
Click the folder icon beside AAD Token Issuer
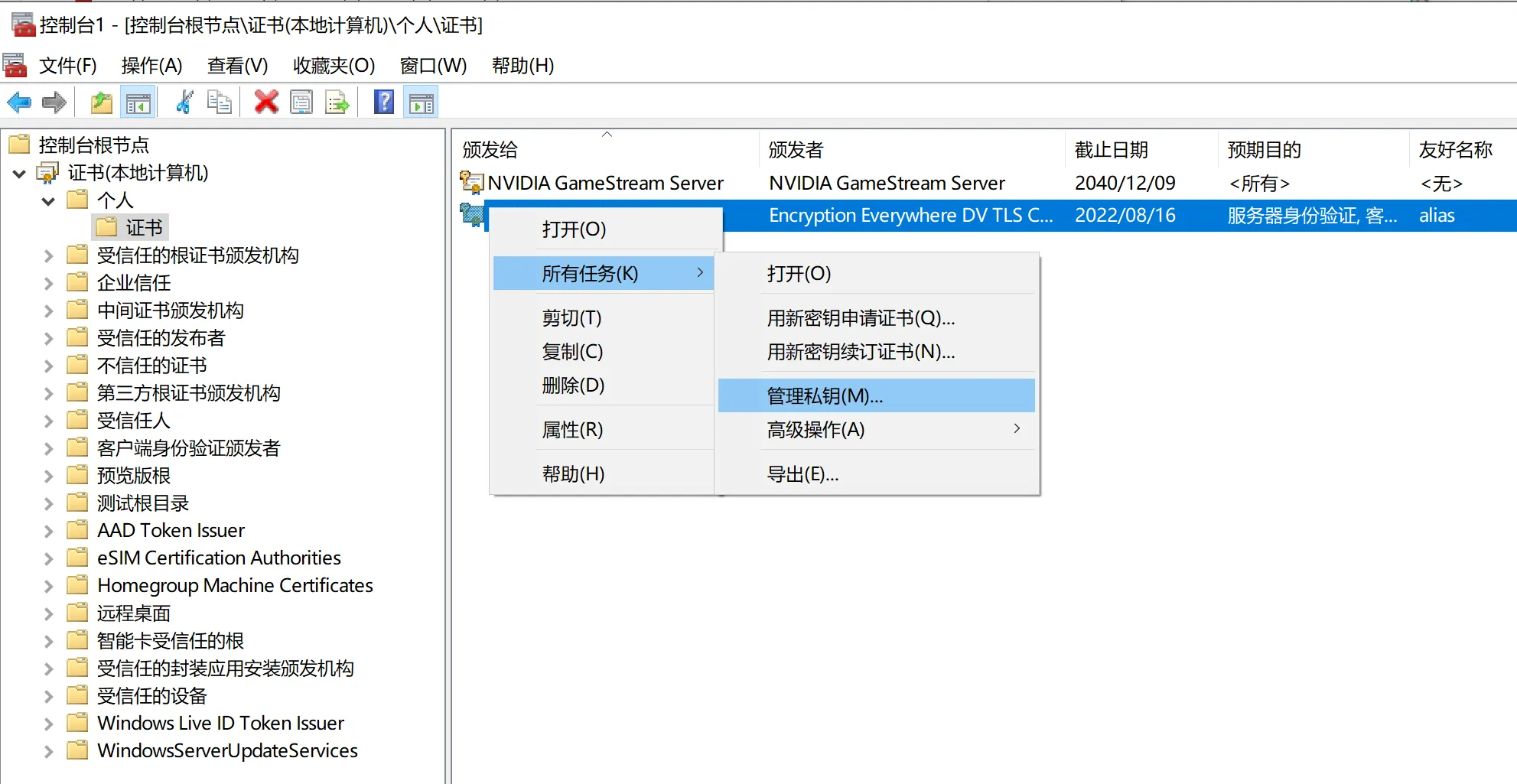coord(77,530)
